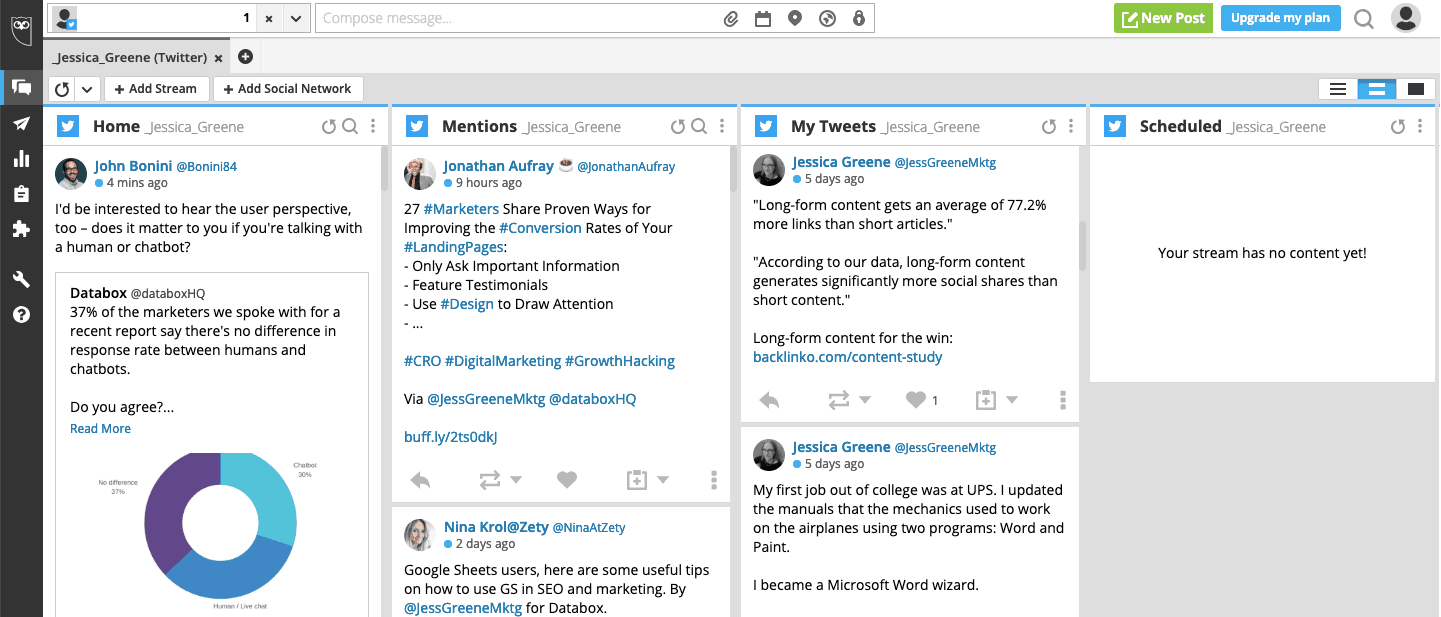Expand the profile picker dropdown arrow
Viewport: 1441px width, 617px height.
pyautogui.click(x=295, y=18)
